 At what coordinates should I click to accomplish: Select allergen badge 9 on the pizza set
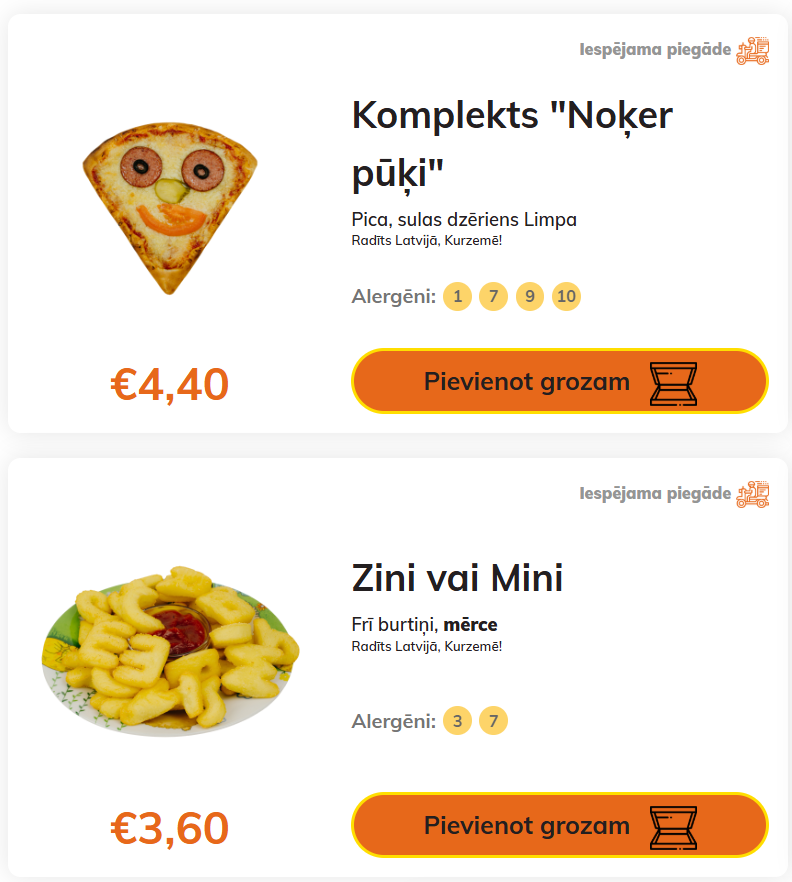pyautogui.click(x=530, y=297)
